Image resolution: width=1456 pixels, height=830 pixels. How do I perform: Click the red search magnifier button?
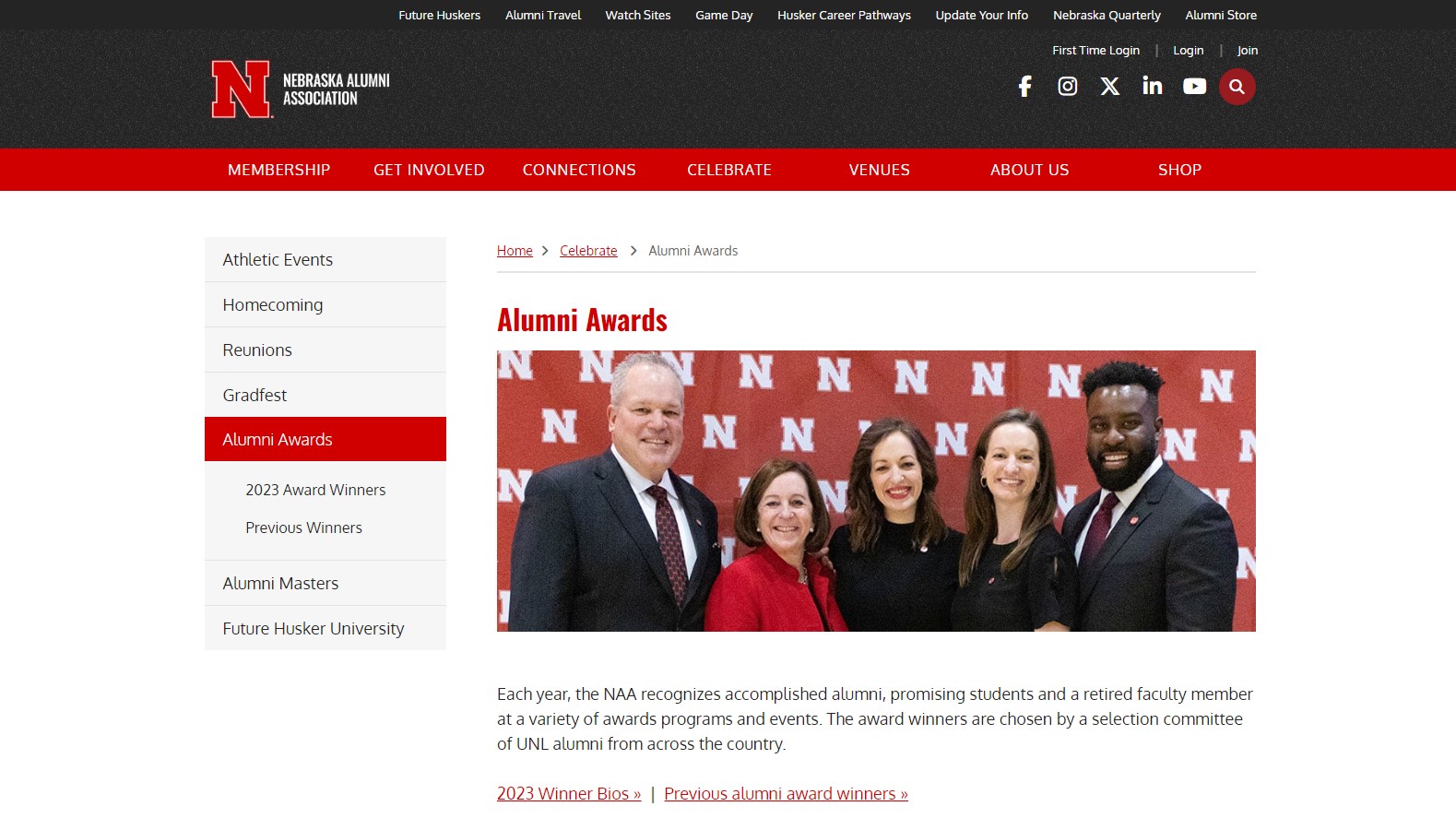pyautogui.click(x=1237, y=87)
